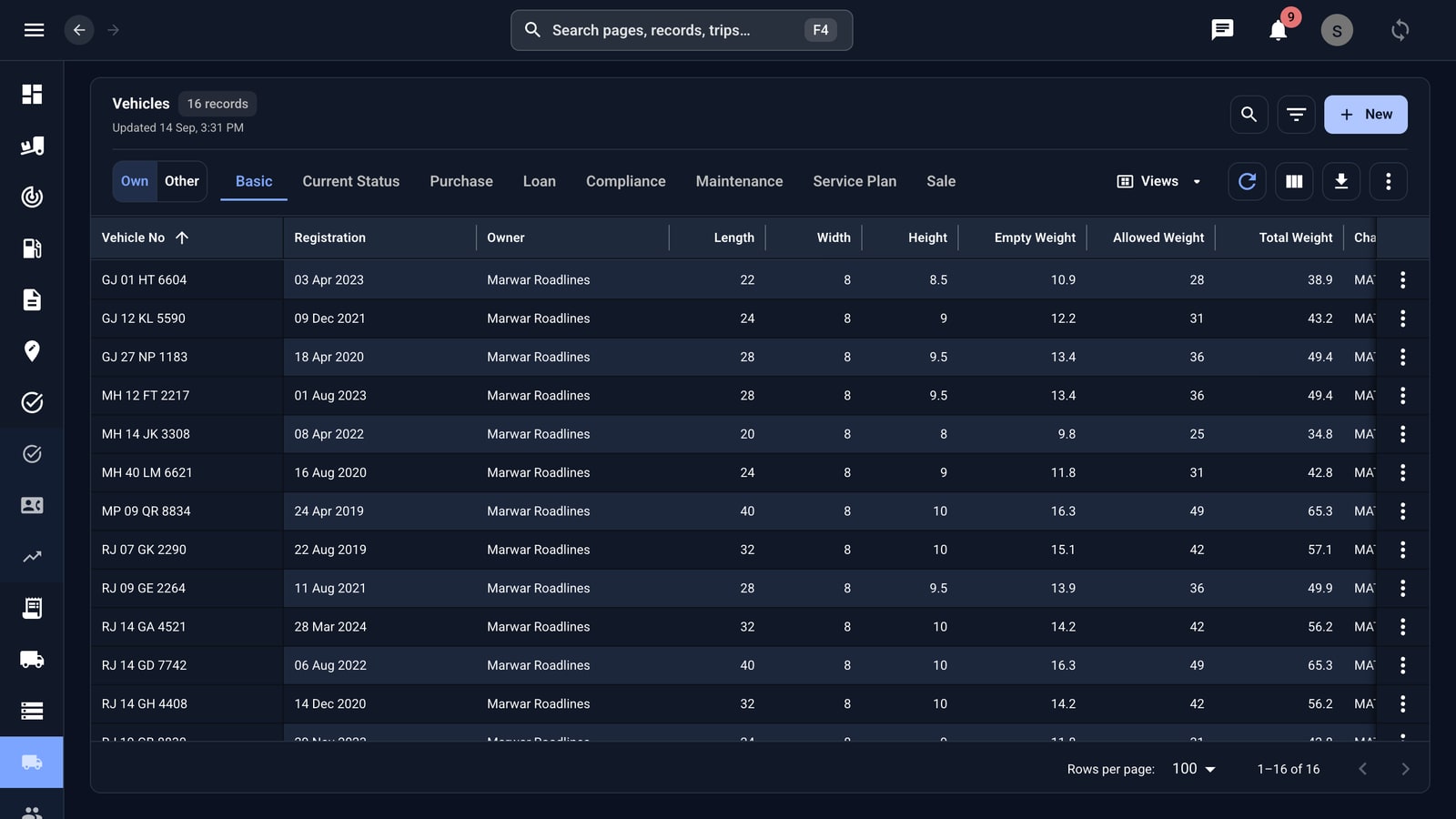The width and height of the screenshot is (1456, 819).
Task: Open row actions for GJ 01 HT 6604
Action: 1402,280
